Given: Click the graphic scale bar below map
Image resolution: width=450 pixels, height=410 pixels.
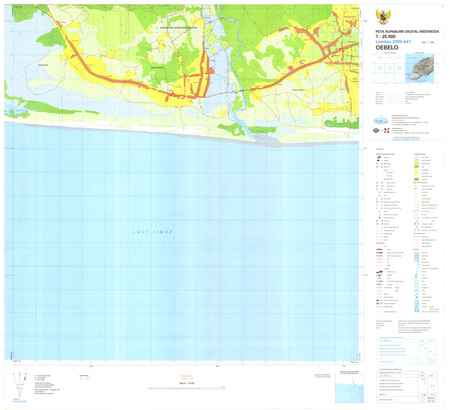Looking at the screenshot, I should pos(187,388).
